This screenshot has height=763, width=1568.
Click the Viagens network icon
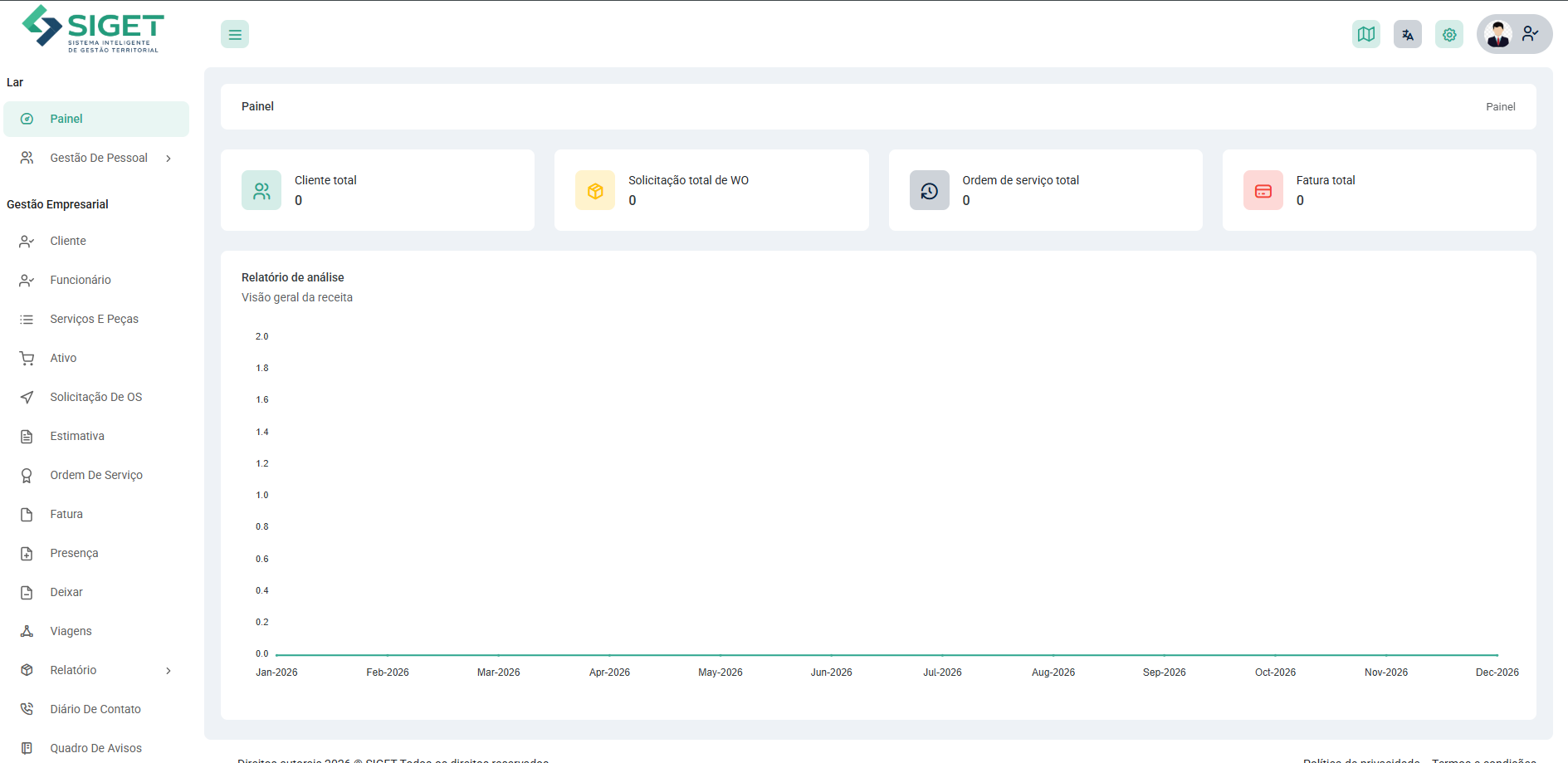[x=27, y=631]
